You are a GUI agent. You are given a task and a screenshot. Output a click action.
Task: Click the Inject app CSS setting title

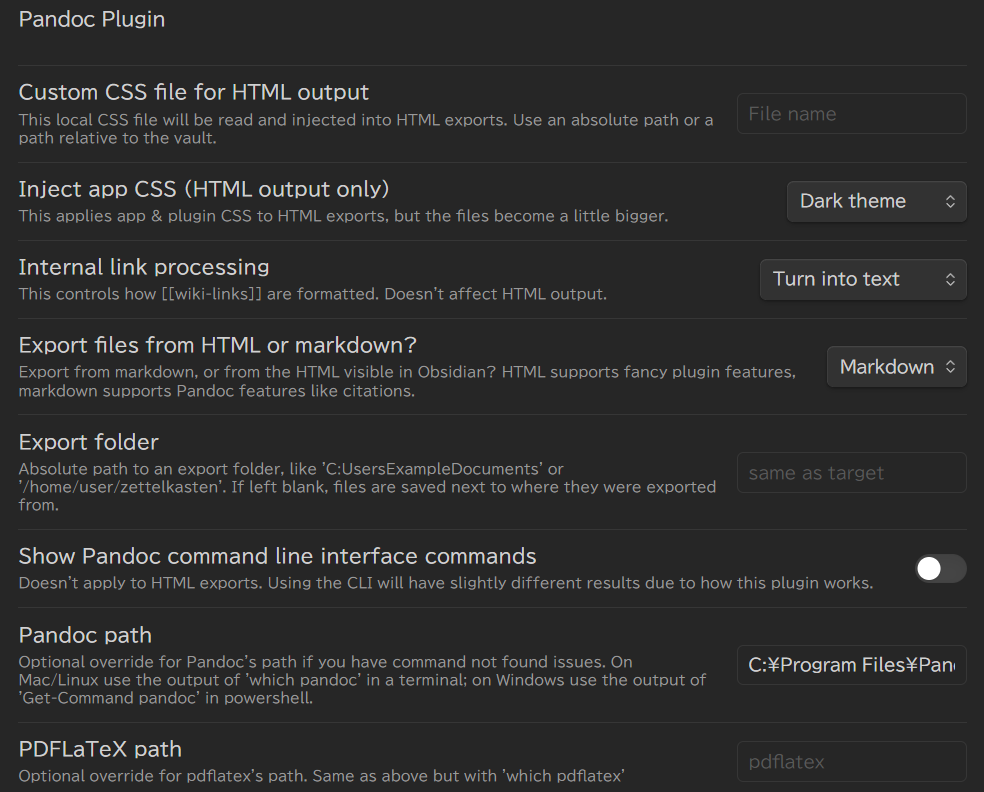tap(204, 188)
